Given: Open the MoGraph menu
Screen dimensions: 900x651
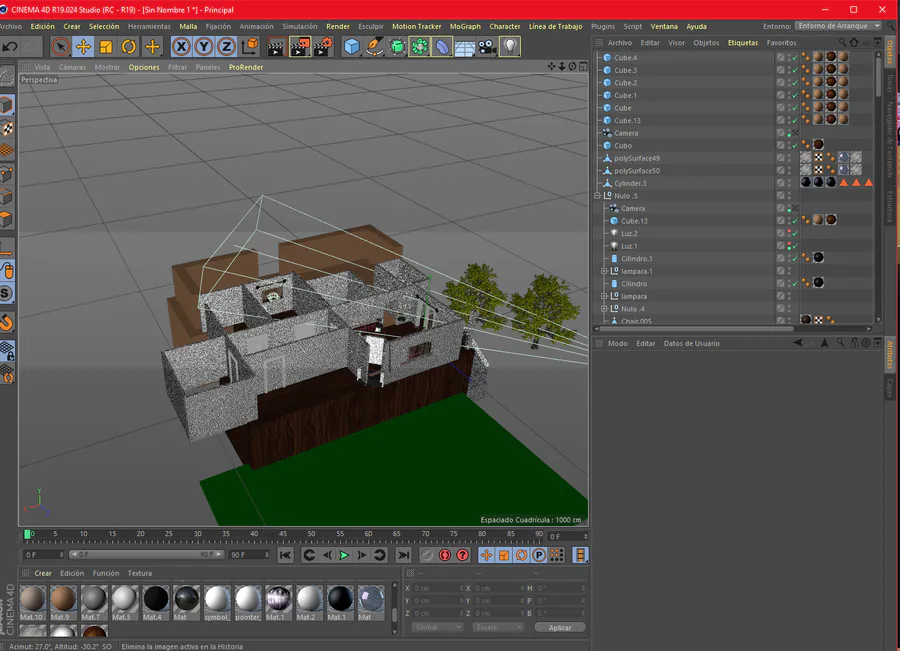Looking at the screenshot, I should [465, 26].
